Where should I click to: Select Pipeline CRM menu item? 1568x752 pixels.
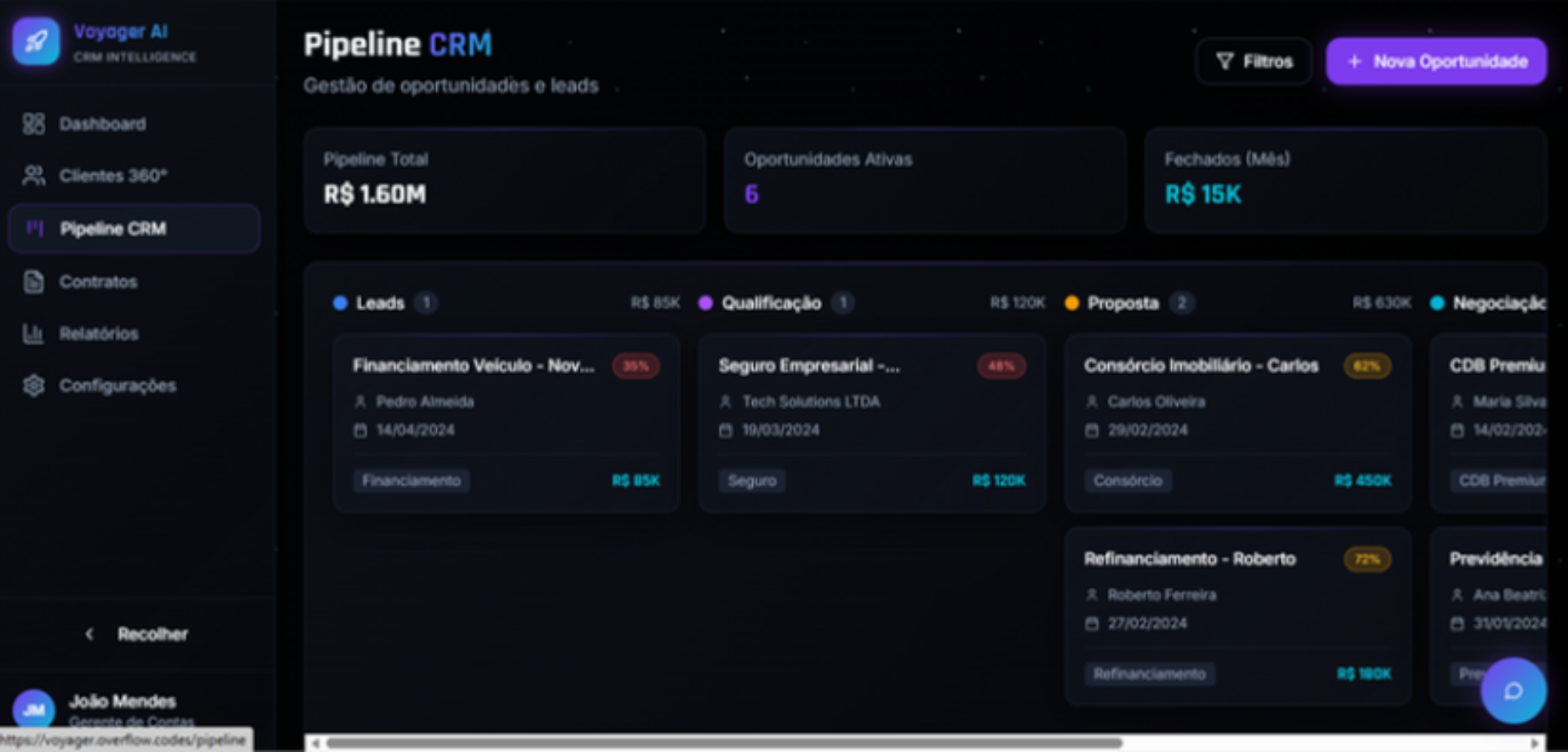[x=134, y=229]
